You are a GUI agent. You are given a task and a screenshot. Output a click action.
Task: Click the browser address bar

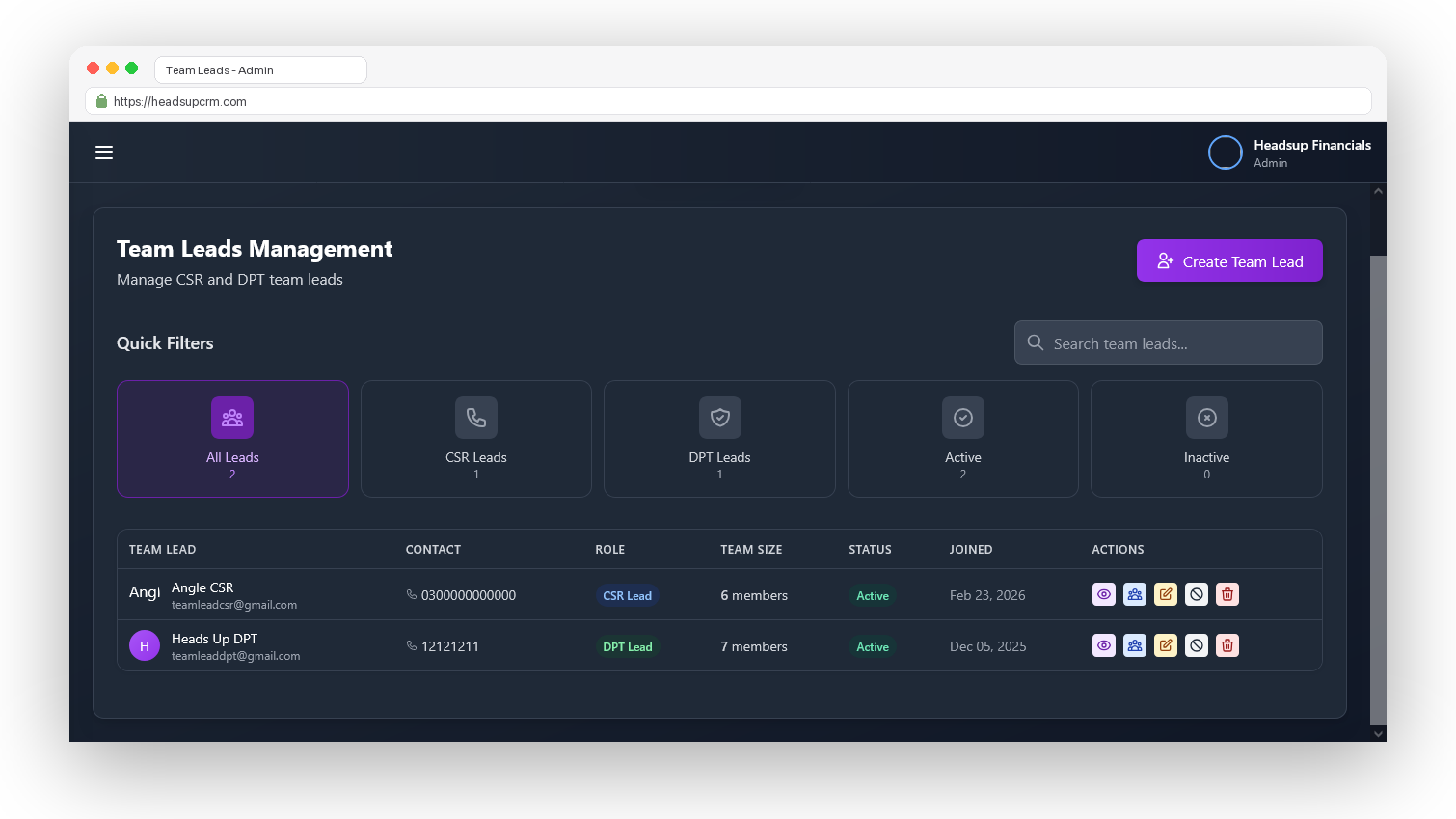728,101
